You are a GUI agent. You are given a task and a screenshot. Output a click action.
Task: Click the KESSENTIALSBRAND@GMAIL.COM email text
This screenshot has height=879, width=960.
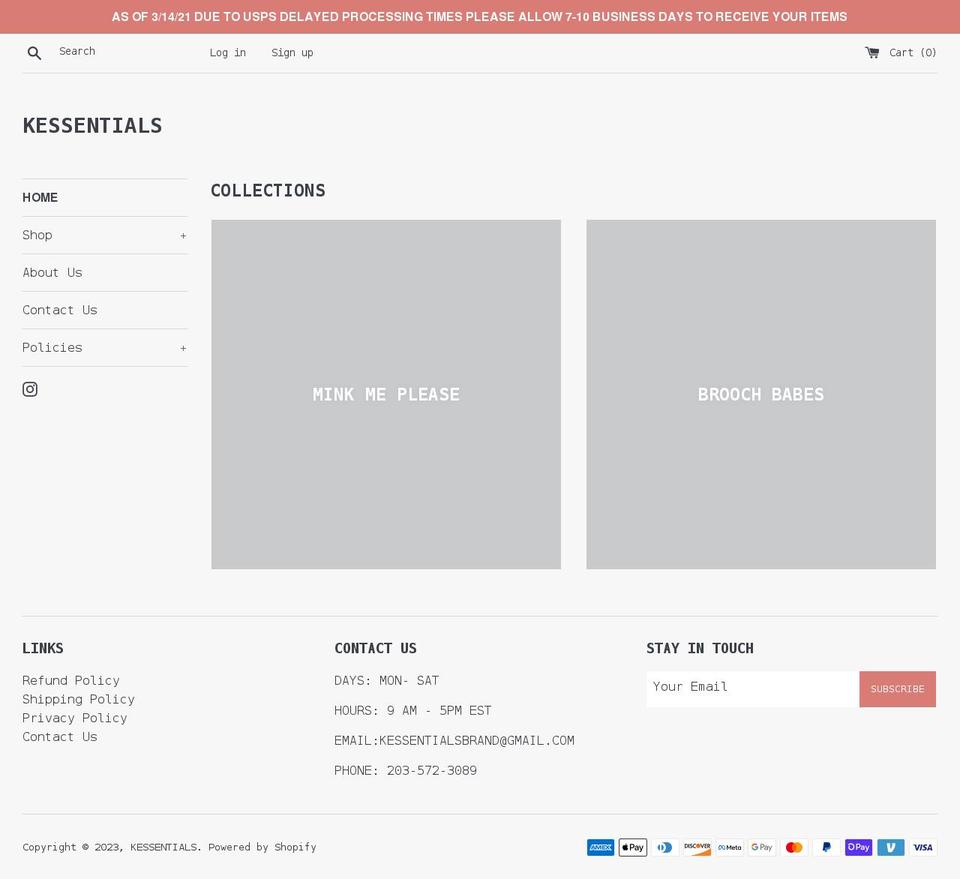[x=476, y=741]
